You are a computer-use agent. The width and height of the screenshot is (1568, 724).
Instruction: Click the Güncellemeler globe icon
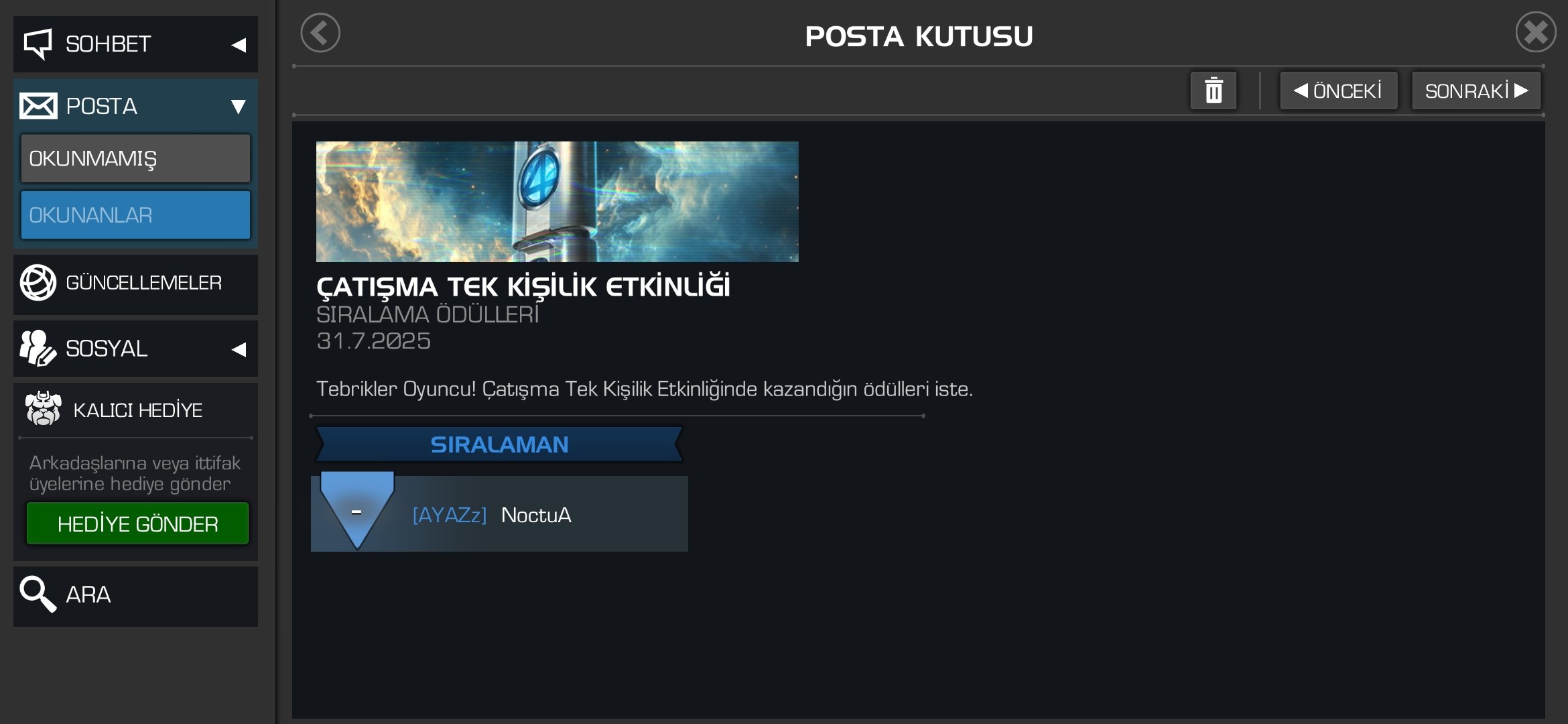[x=38, y=283]
